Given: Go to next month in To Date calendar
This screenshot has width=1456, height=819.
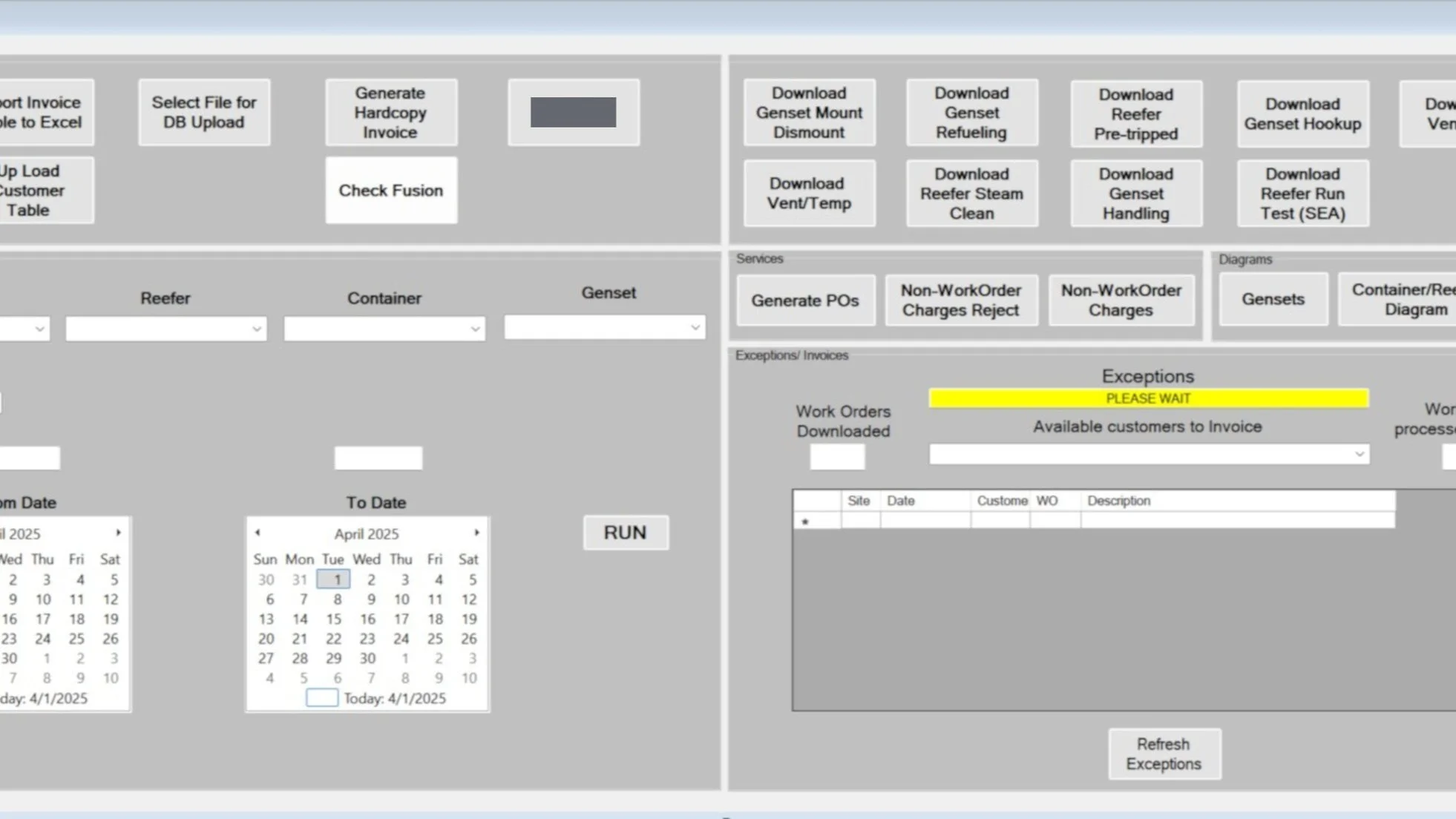Looking at the screenshot, I should [x=476, y=533].
